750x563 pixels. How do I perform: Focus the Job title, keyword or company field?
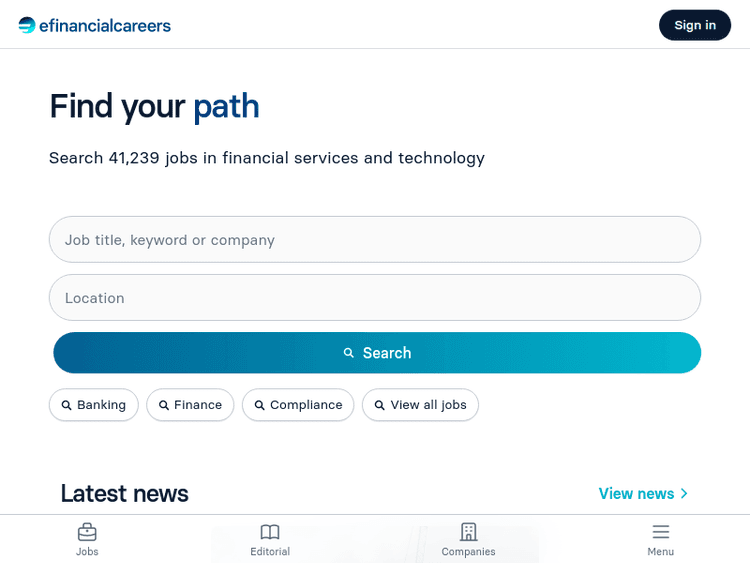tap(375, 240)
